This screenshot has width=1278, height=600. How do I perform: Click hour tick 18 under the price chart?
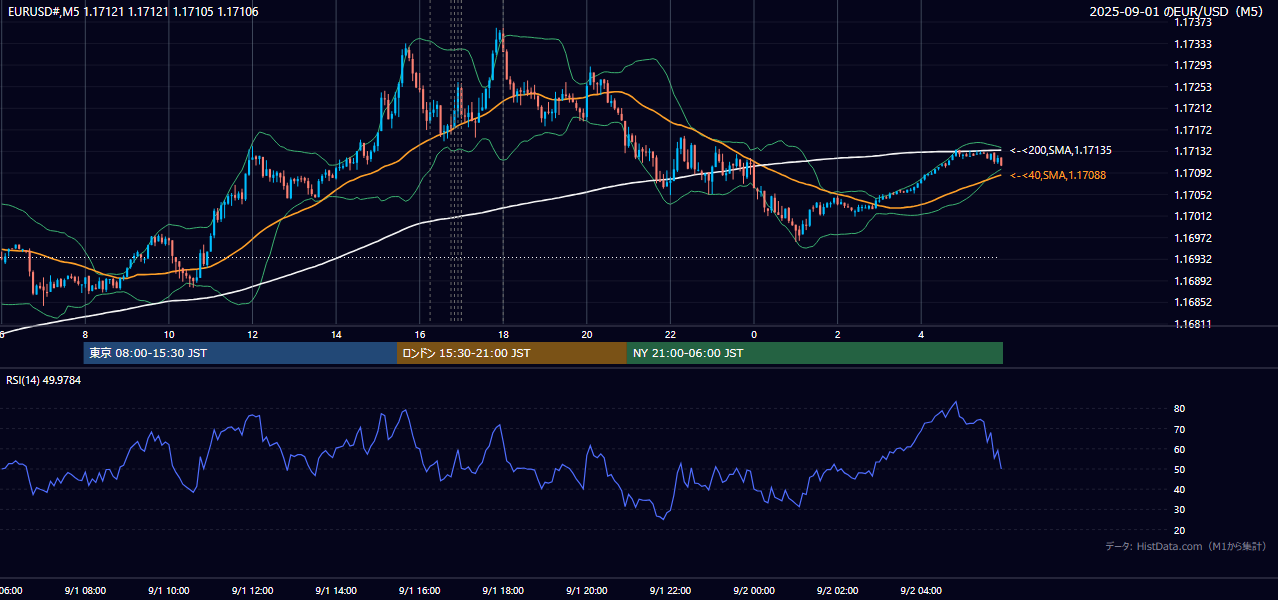(504, 334)
